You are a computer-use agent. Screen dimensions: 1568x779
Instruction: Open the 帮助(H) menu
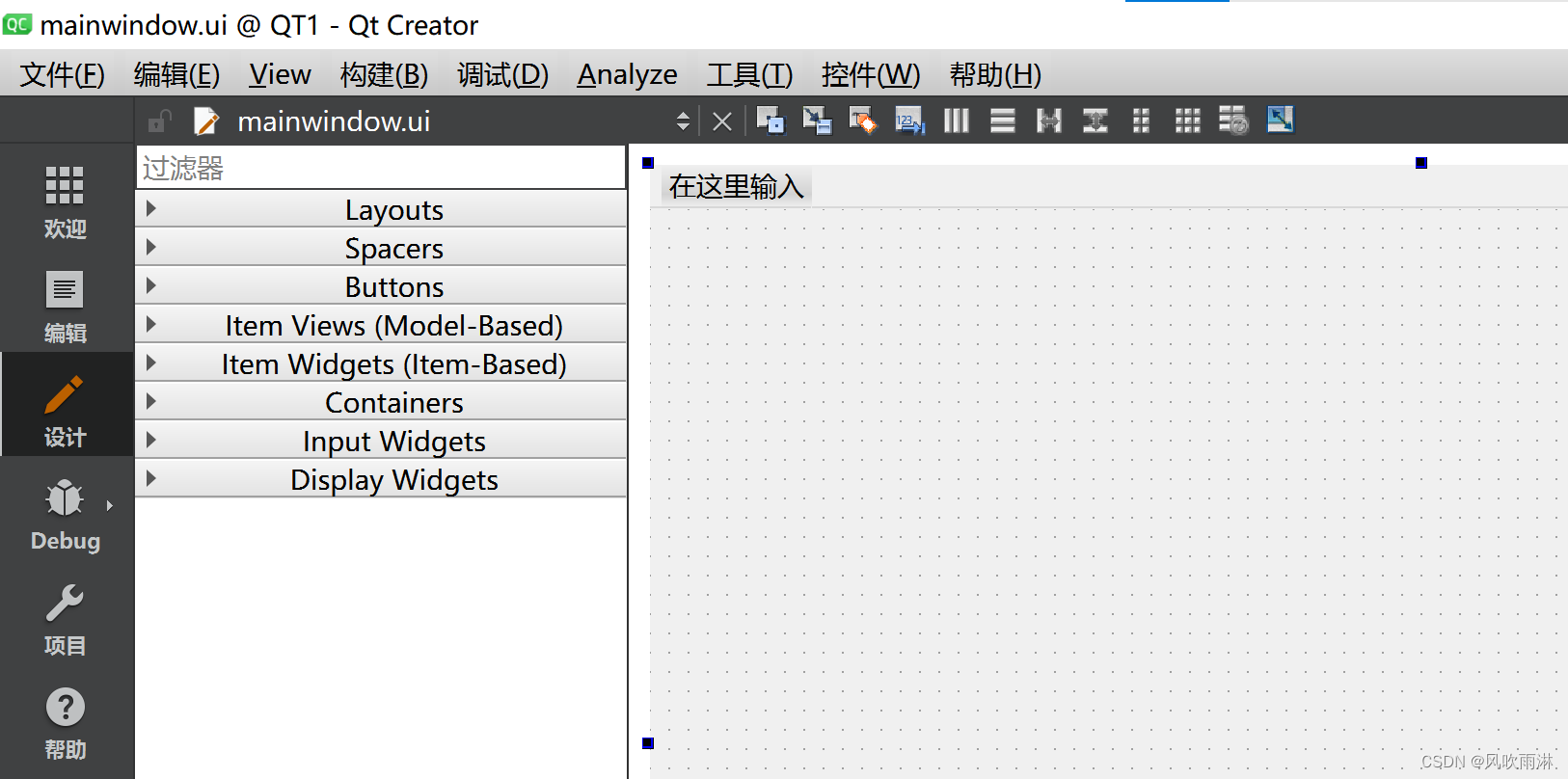(x=995, y=74)
